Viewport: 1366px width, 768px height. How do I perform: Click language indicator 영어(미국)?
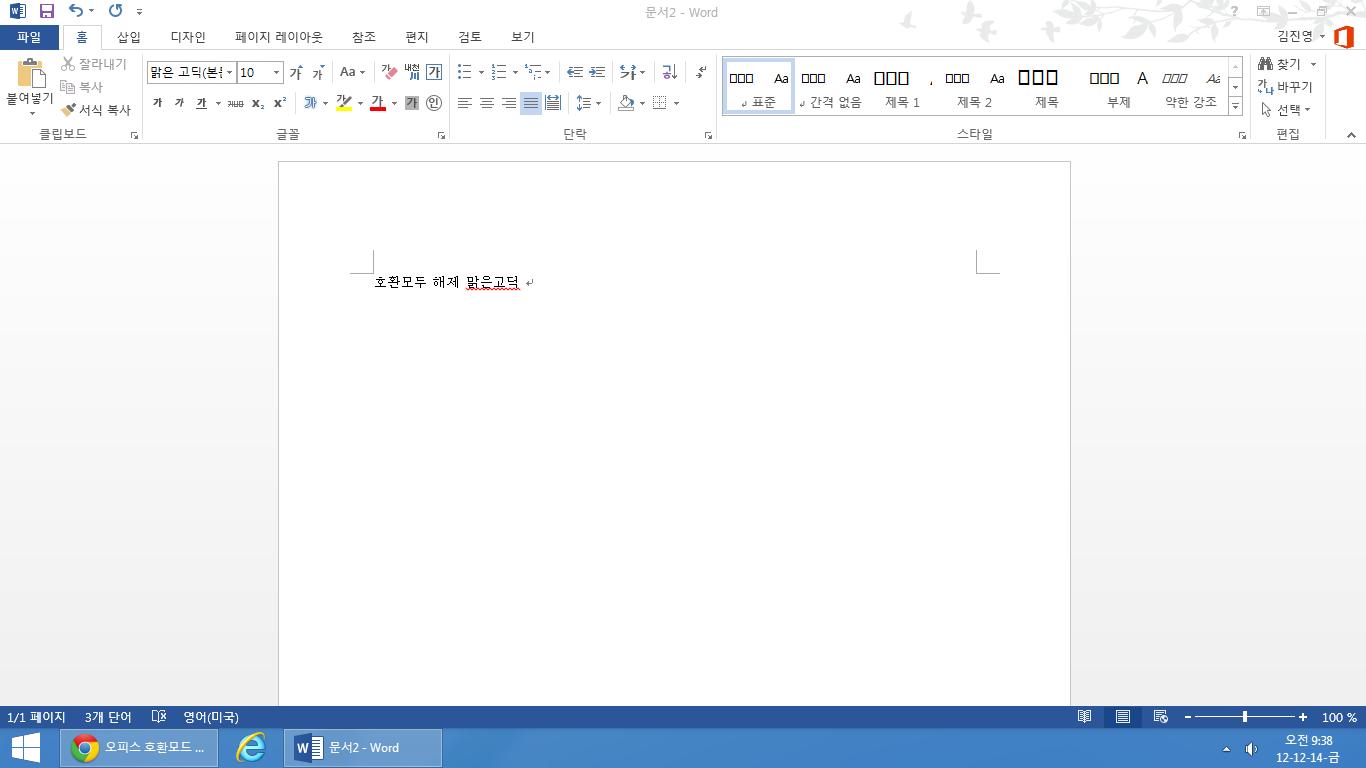pos(210,717)
